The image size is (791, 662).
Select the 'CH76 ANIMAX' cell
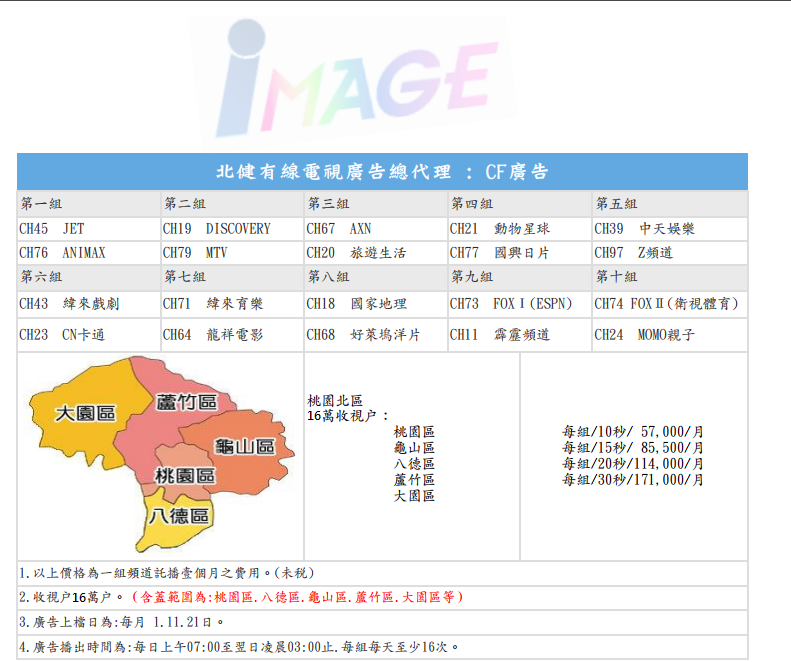(89, 253)
